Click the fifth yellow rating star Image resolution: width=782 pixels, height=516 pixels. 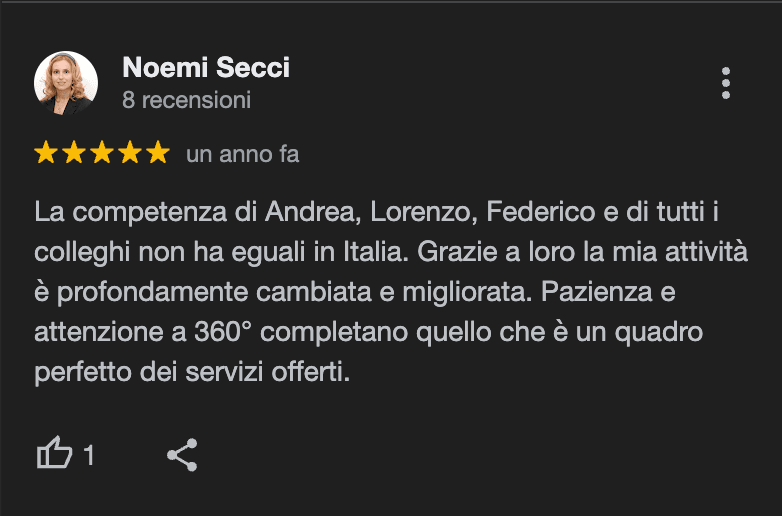coord(158,154)
